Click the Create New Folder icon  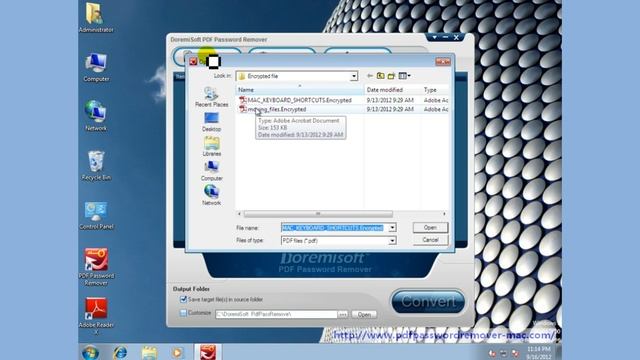click(x=391, y=76)
